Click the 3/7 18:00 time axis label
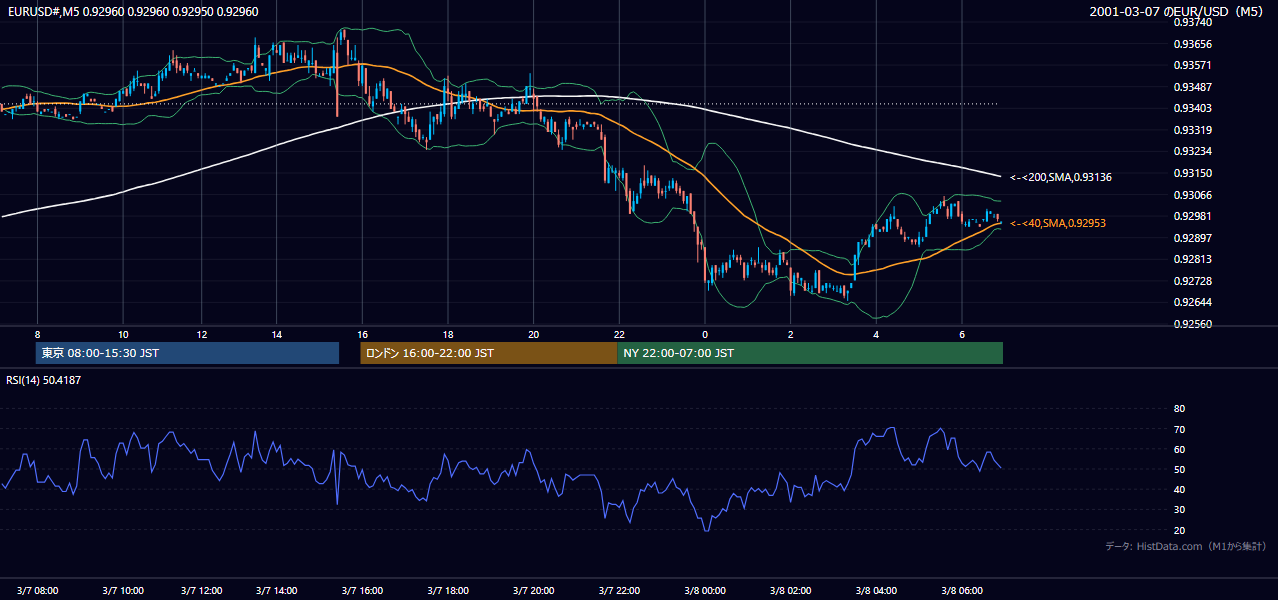Screen dimensions: 1278x600 (x=447, y=591)
